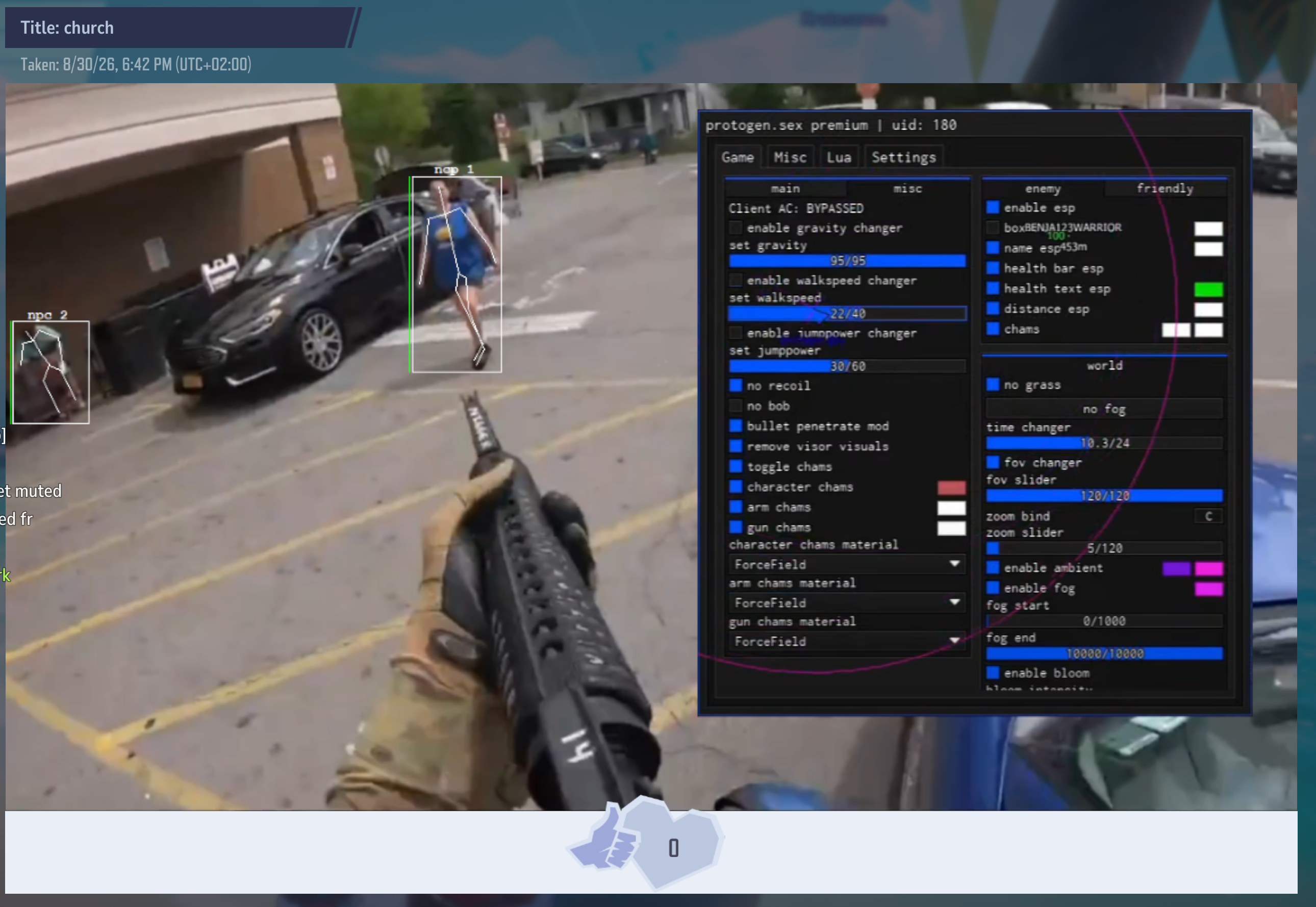Click the 'world' section header
Image resolution: width=1316 pixels, height=907 pixels.
point(1105,365)
